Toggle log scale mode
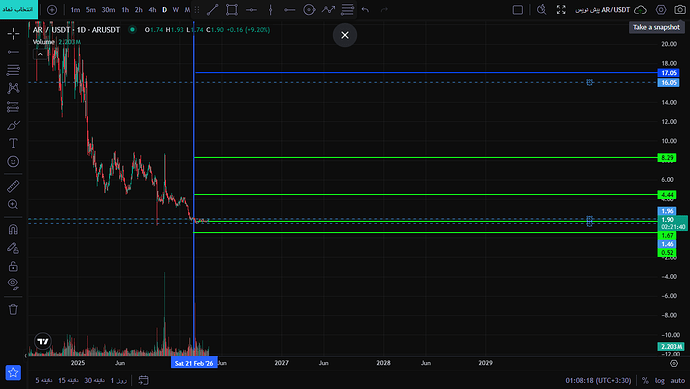The image size is (690, 389). click(x=660, y=381)
